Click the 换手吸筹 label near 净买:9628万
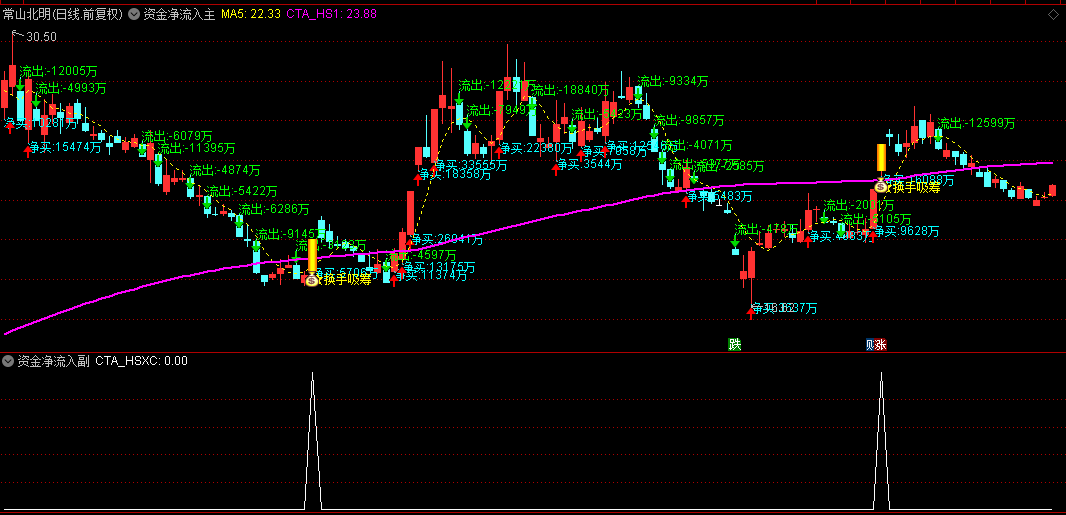Viewport: 1066px width, 515px height. 916,188
